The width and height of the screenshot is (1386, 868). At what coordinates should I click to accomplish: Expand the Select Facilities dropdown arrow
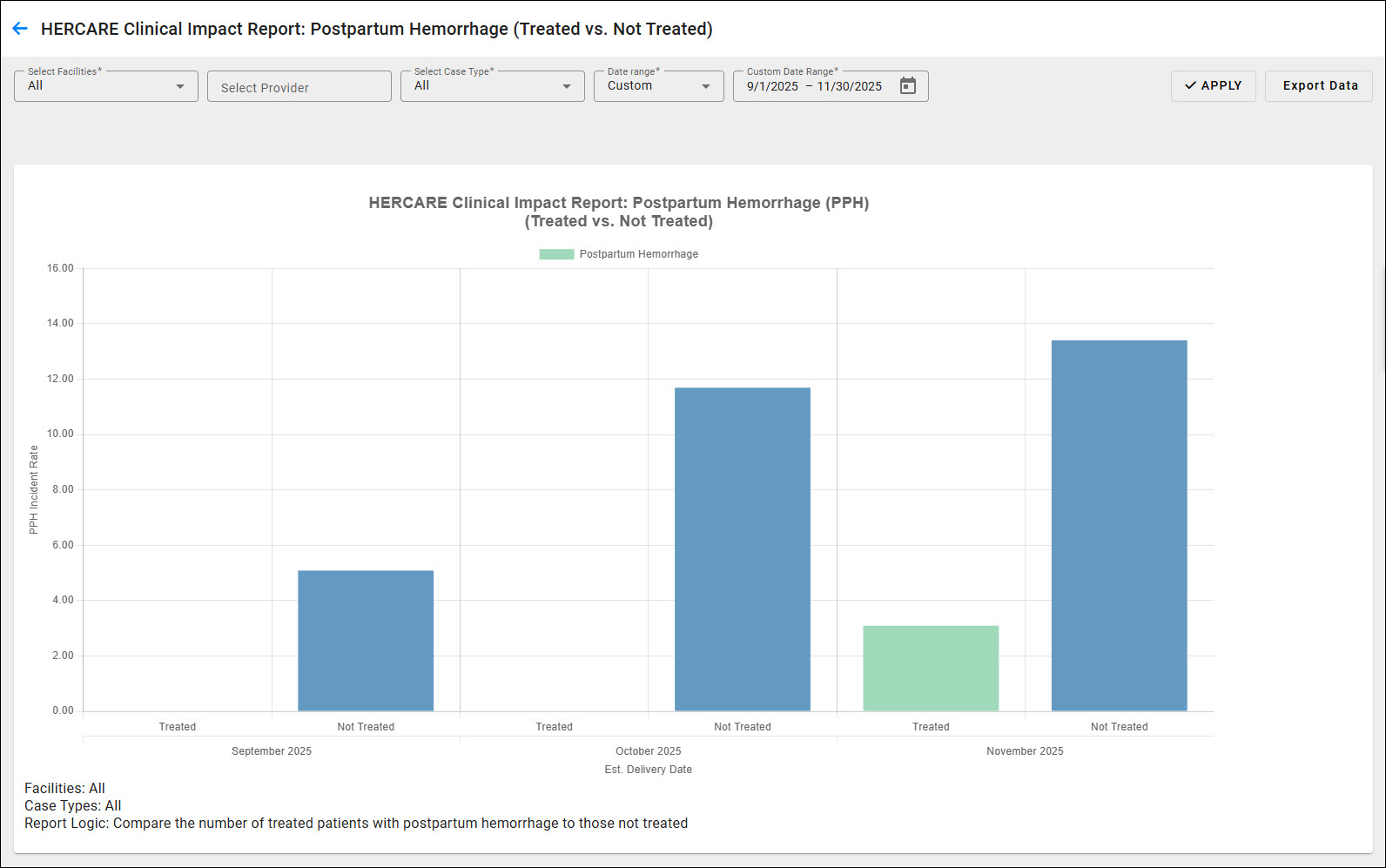coord(180,86)
